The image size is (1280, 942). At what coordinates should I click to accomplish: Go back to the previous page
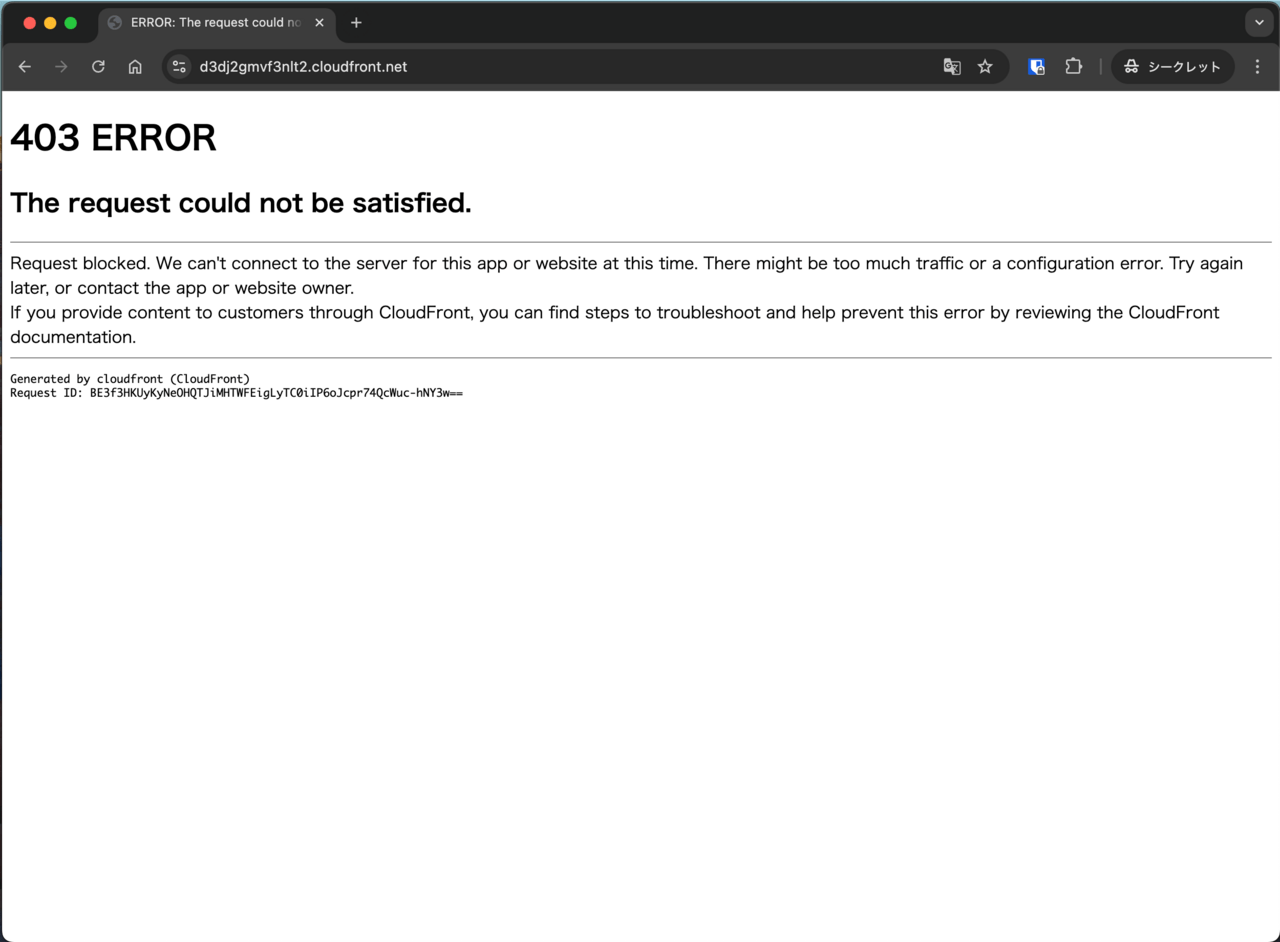(x=25, y=67)
